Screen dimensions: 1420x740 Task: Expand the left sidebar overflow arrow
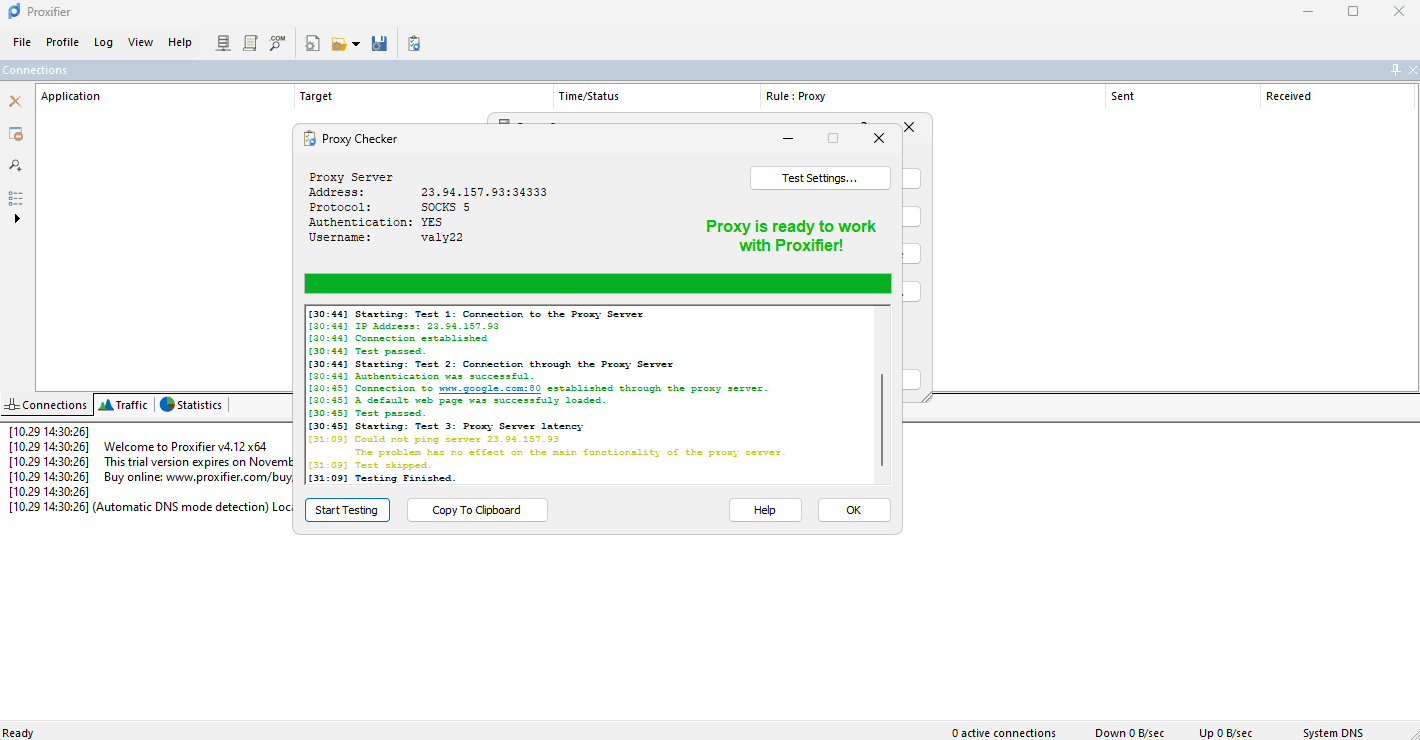point(16,218)
